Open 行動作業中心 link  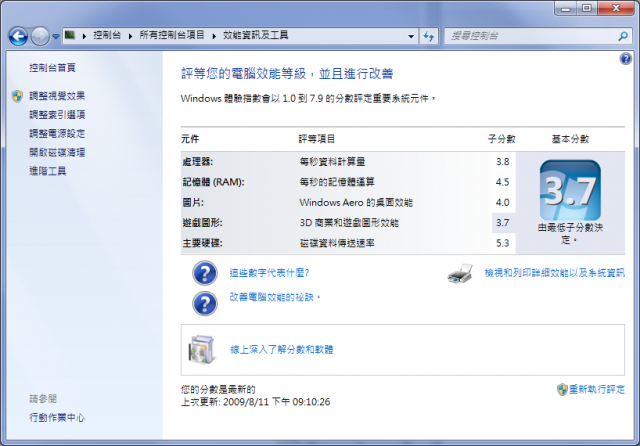pos(57,417)
